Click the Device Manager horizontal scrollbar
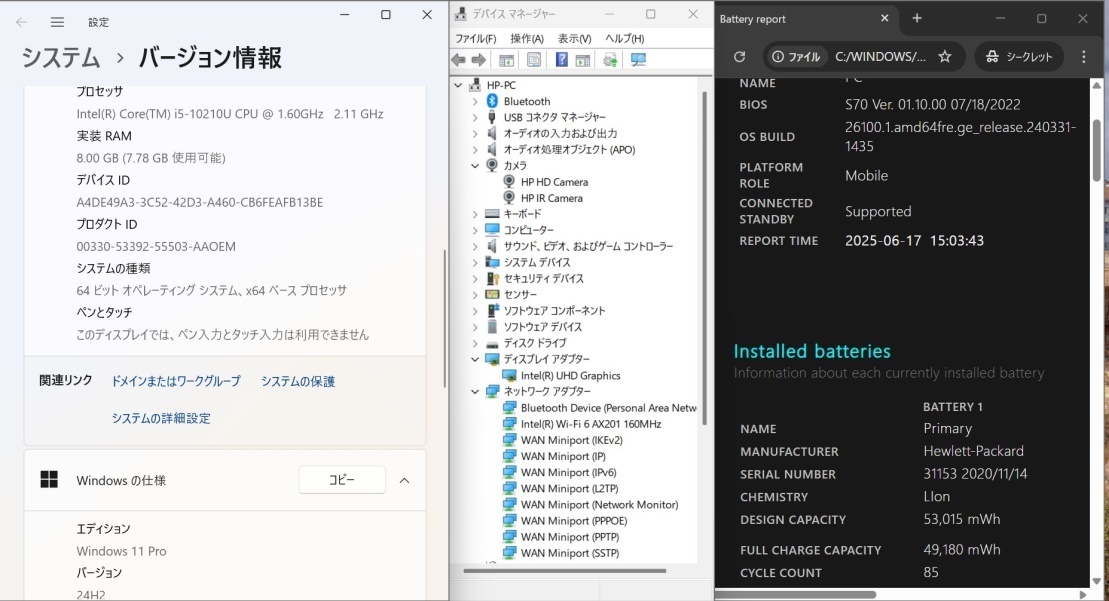 pos(564,571)
